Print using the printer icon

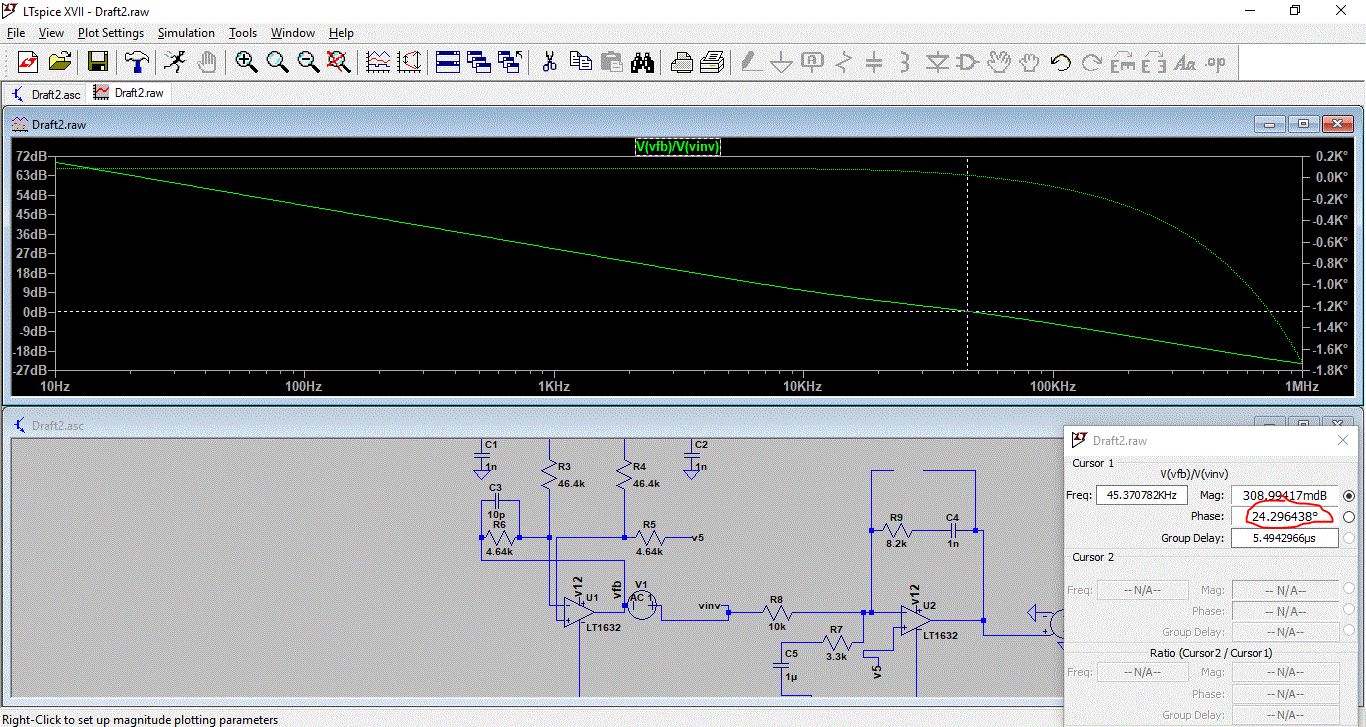pos(712,62)
